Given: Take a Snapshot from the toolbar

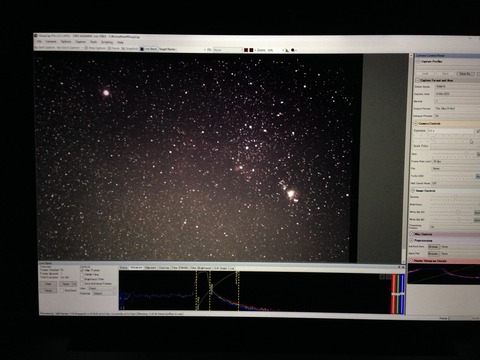Looking at the screenshot, I should pos(130,49).
